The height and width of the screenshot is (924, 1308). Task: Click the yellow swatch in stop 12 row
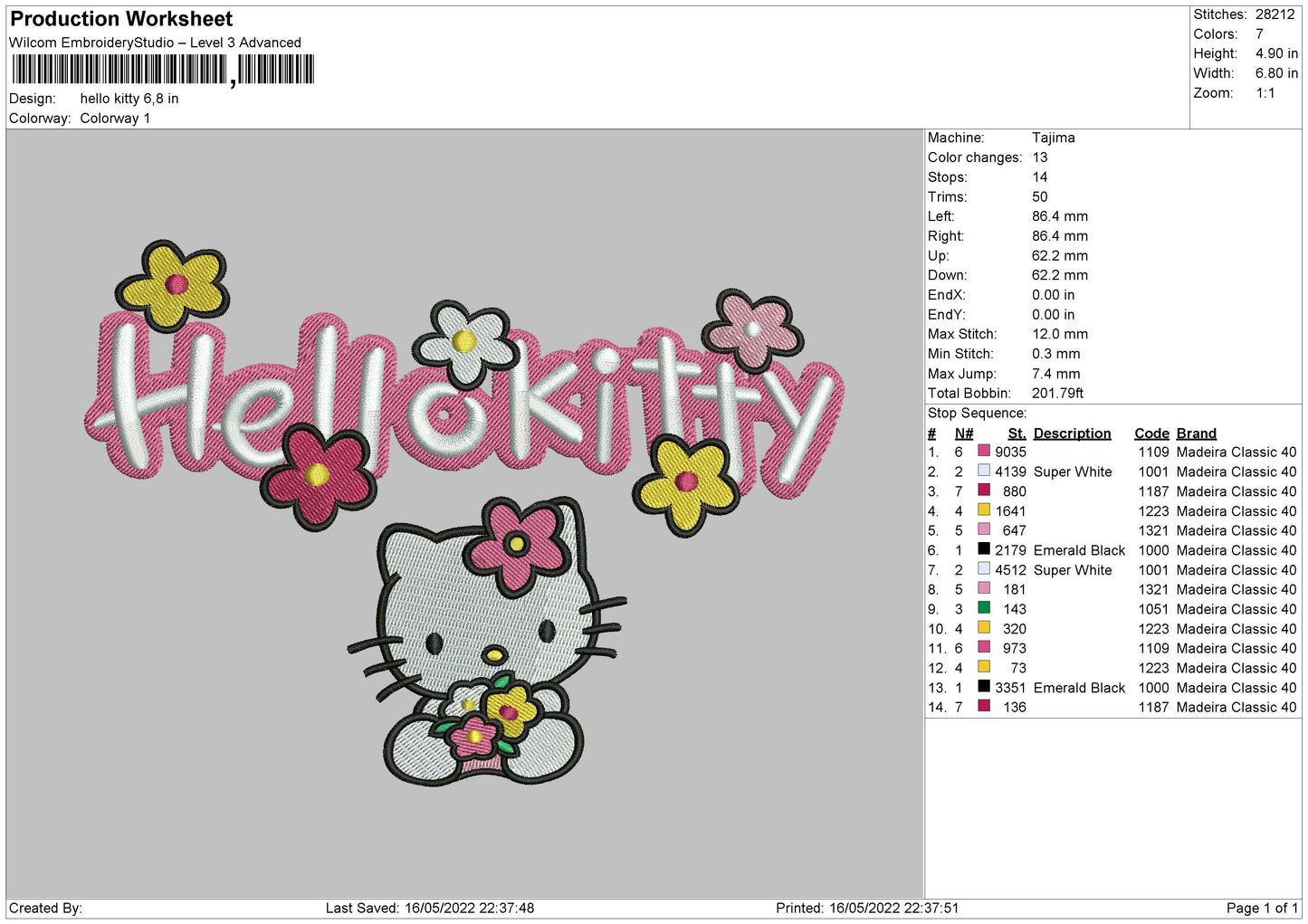point(984,667)
